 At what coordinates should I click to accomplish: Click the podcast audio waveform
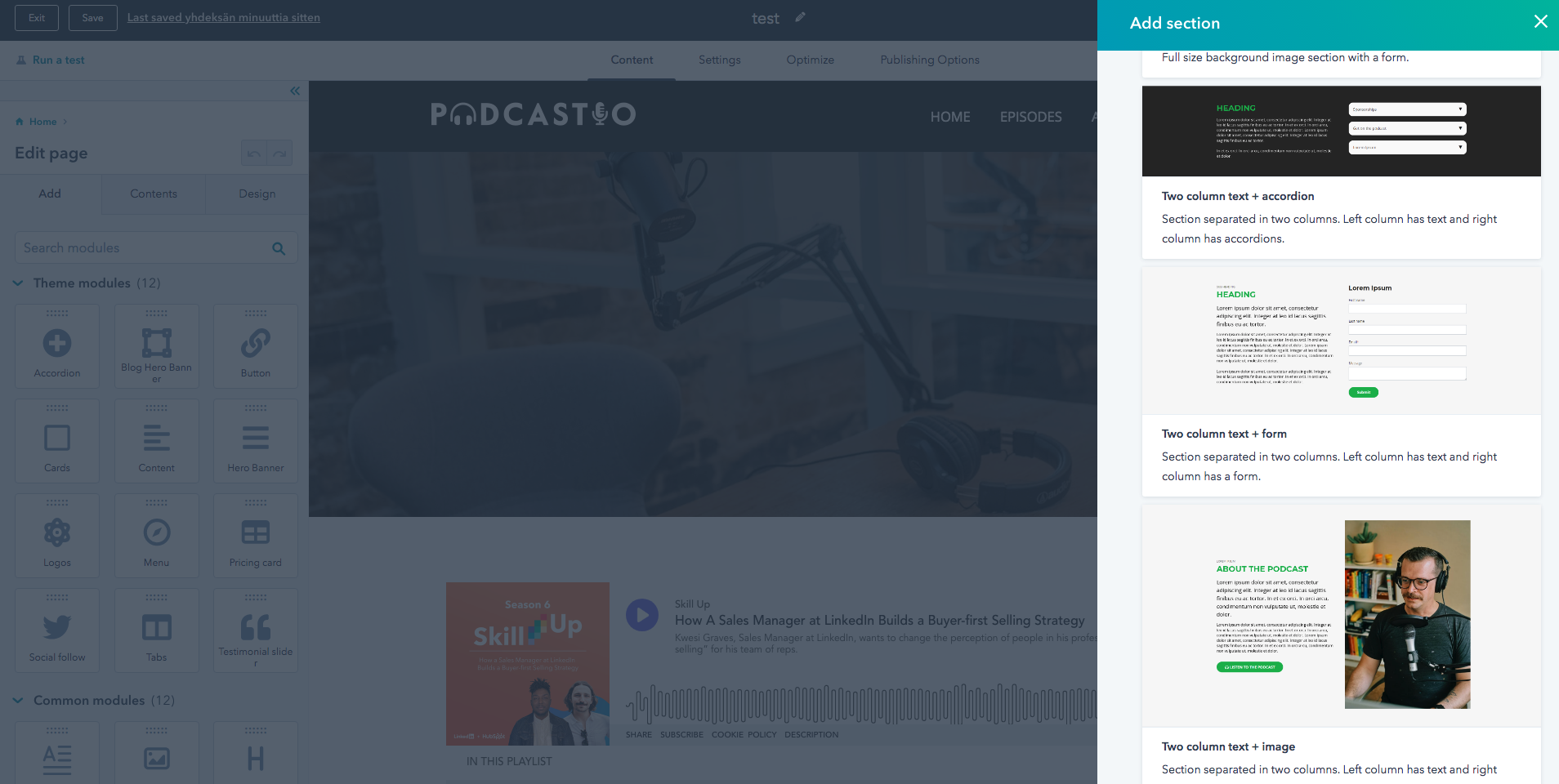point(861,704)
